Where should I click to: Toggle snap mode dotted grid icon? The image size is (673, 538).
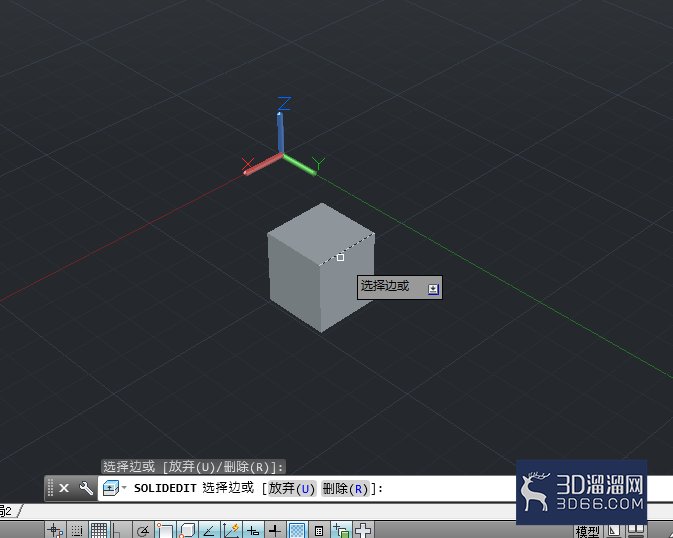click(77, 531)
